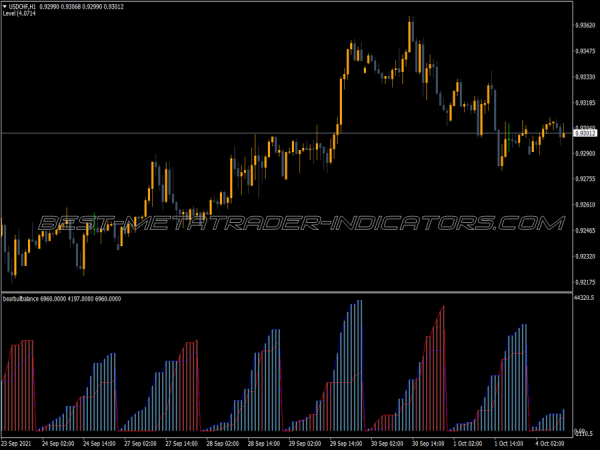The height and width of the screenshot is (450, 600).
Task: Click the triangle beside USDCHF,H1 title
Action: pyautogui.click(x=5, y=7)
